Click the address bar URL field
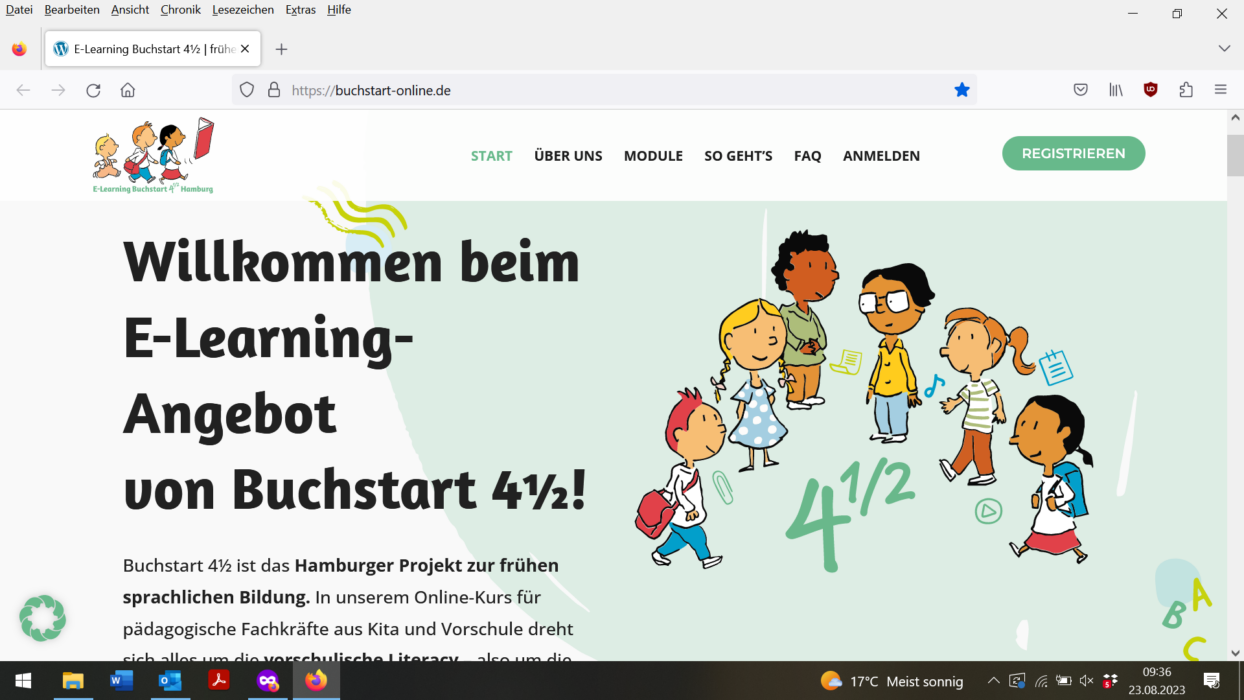Screen dimensions: 1244x700 604,90
